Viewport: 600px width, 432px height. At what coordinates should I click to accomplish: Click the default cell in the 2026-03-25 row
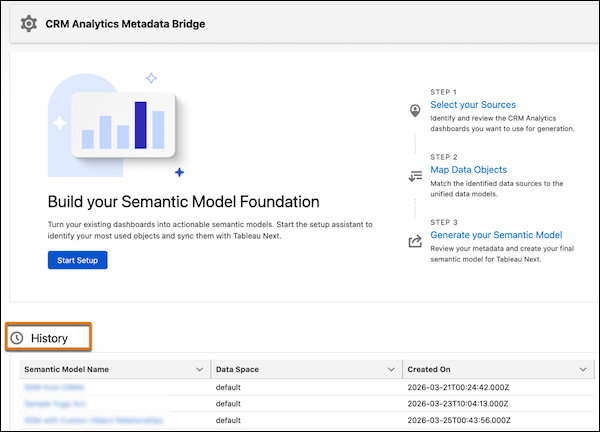[x=228, y=420]
